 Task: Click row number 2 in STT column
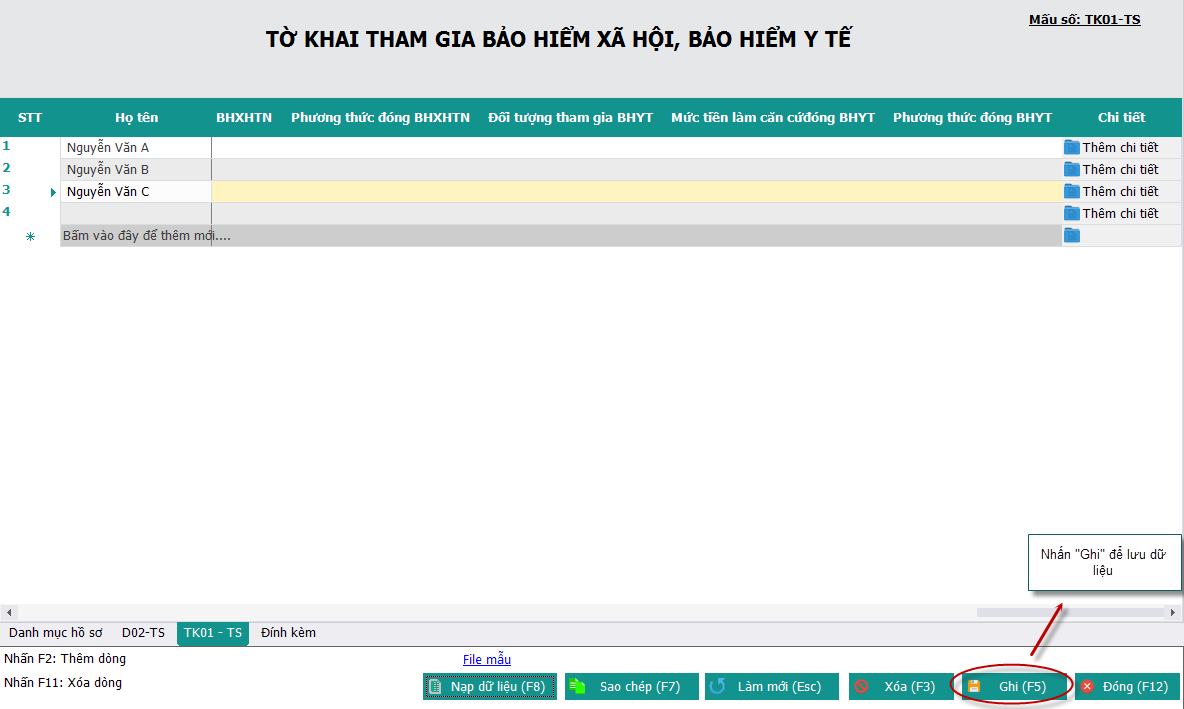(x=6, y=168)
